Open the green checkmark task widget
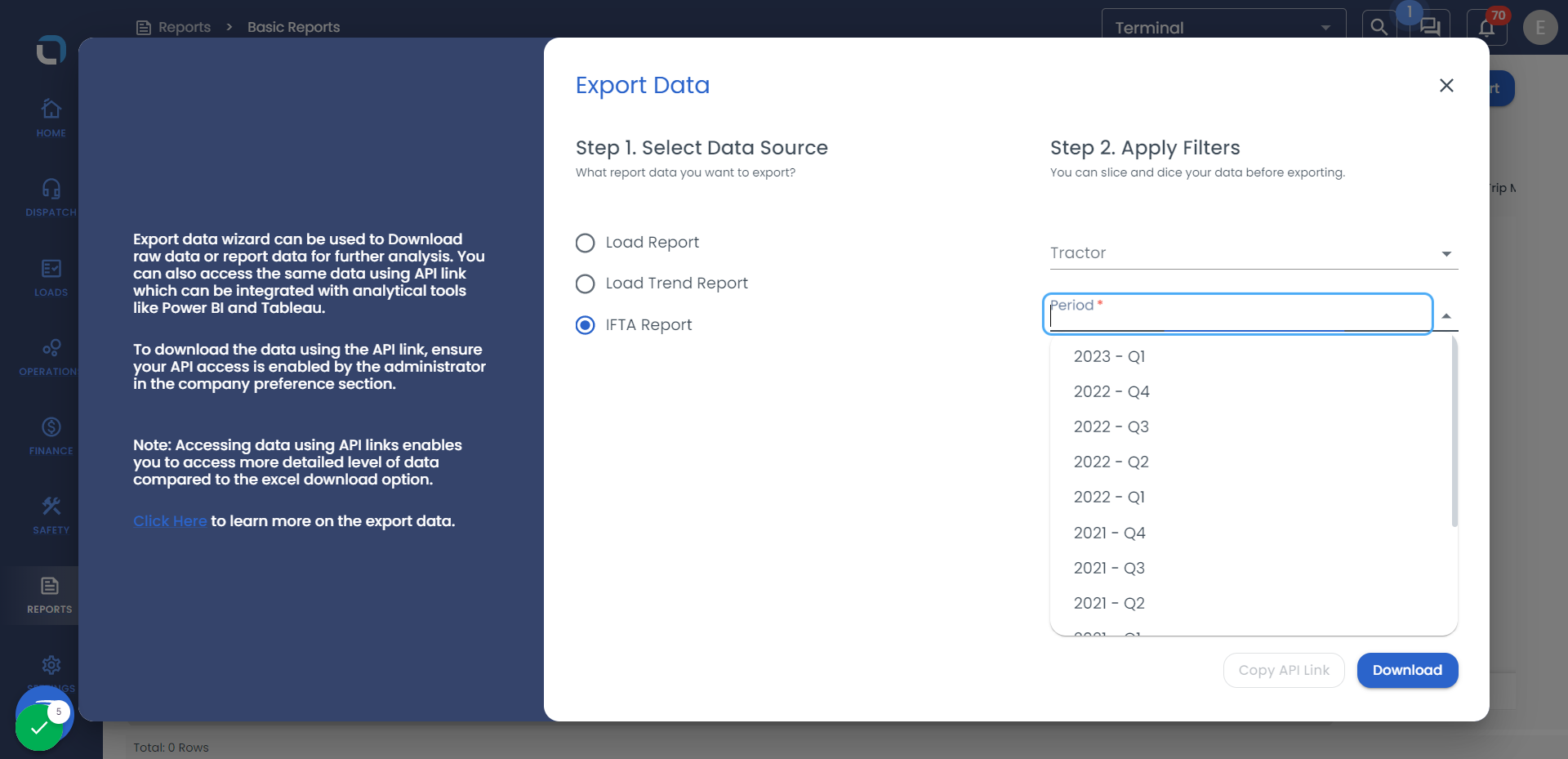Image resolution: width=1568 pixels, height=759 pixels. click(x=39, y=727)
